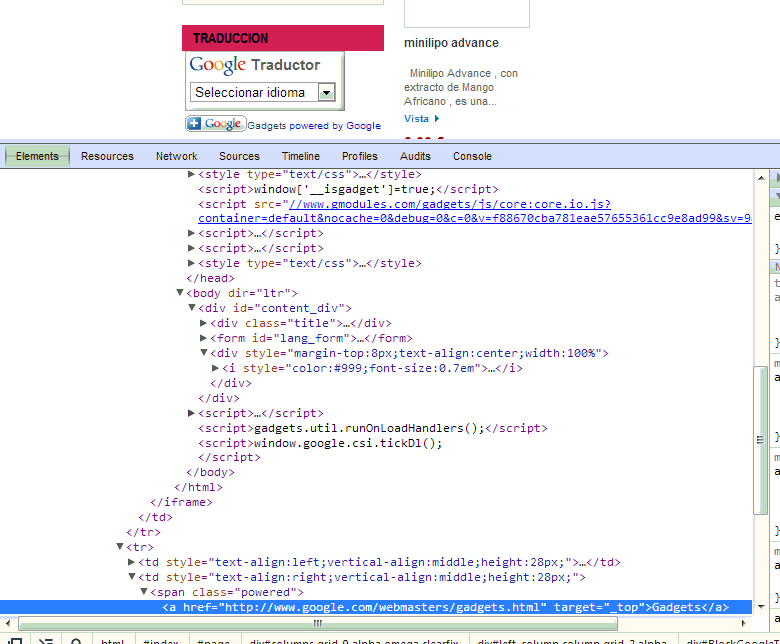Open the Network tab
Image resolution: width=780 pixels, height=644 pixels.
click(177, 156)
